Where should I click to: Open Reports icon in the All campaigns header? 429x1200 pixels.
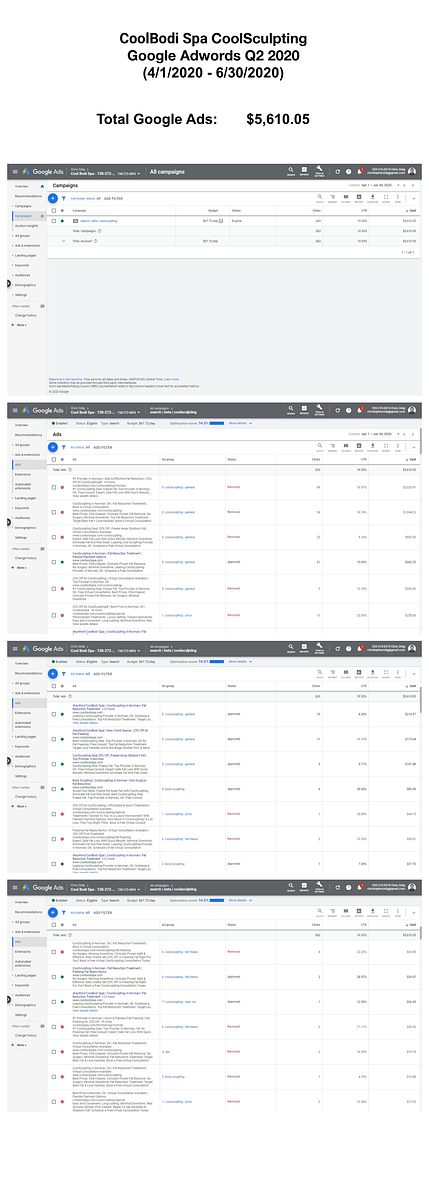304,171
